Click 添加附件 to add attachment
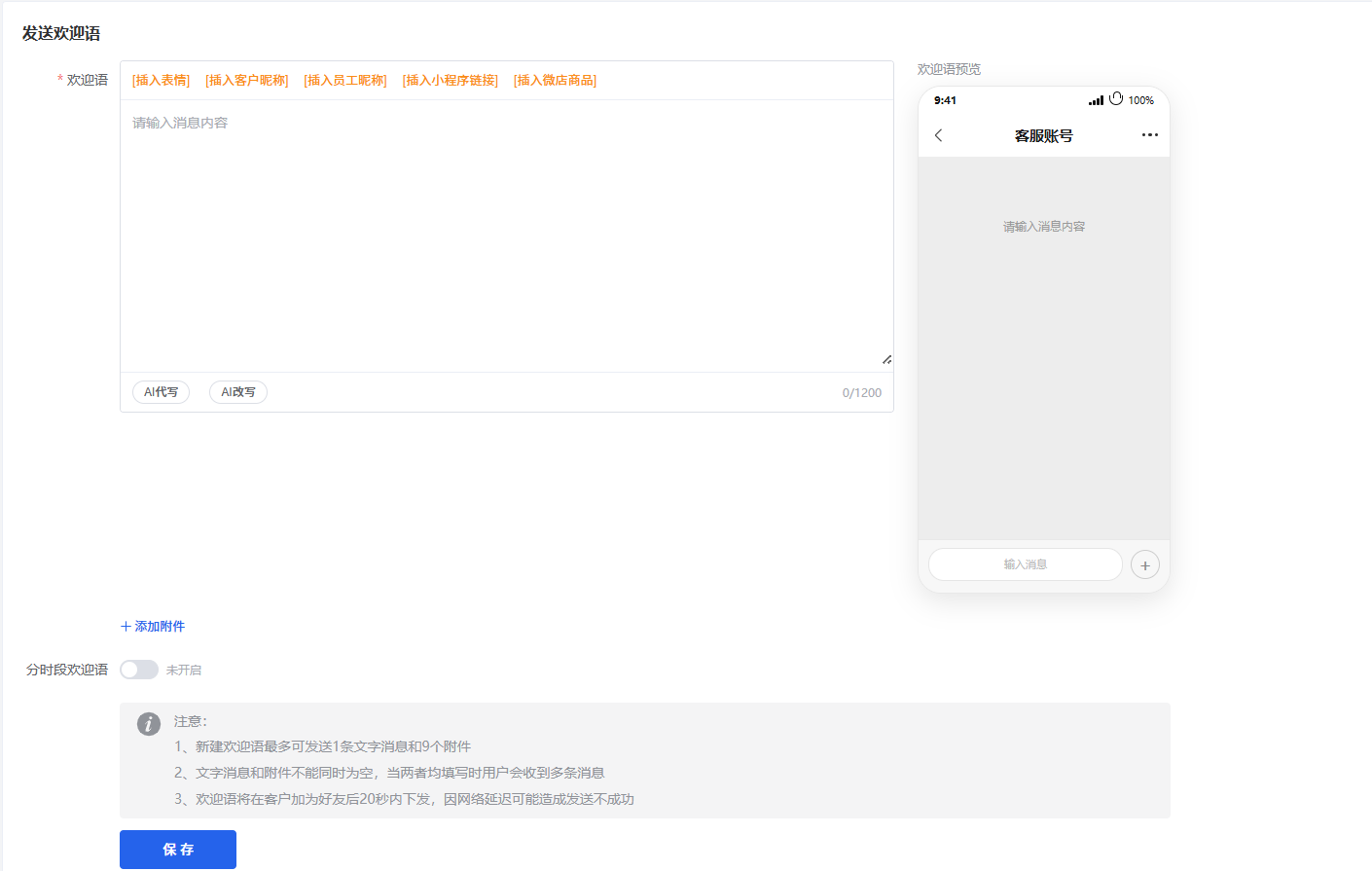 pos(153,627)
